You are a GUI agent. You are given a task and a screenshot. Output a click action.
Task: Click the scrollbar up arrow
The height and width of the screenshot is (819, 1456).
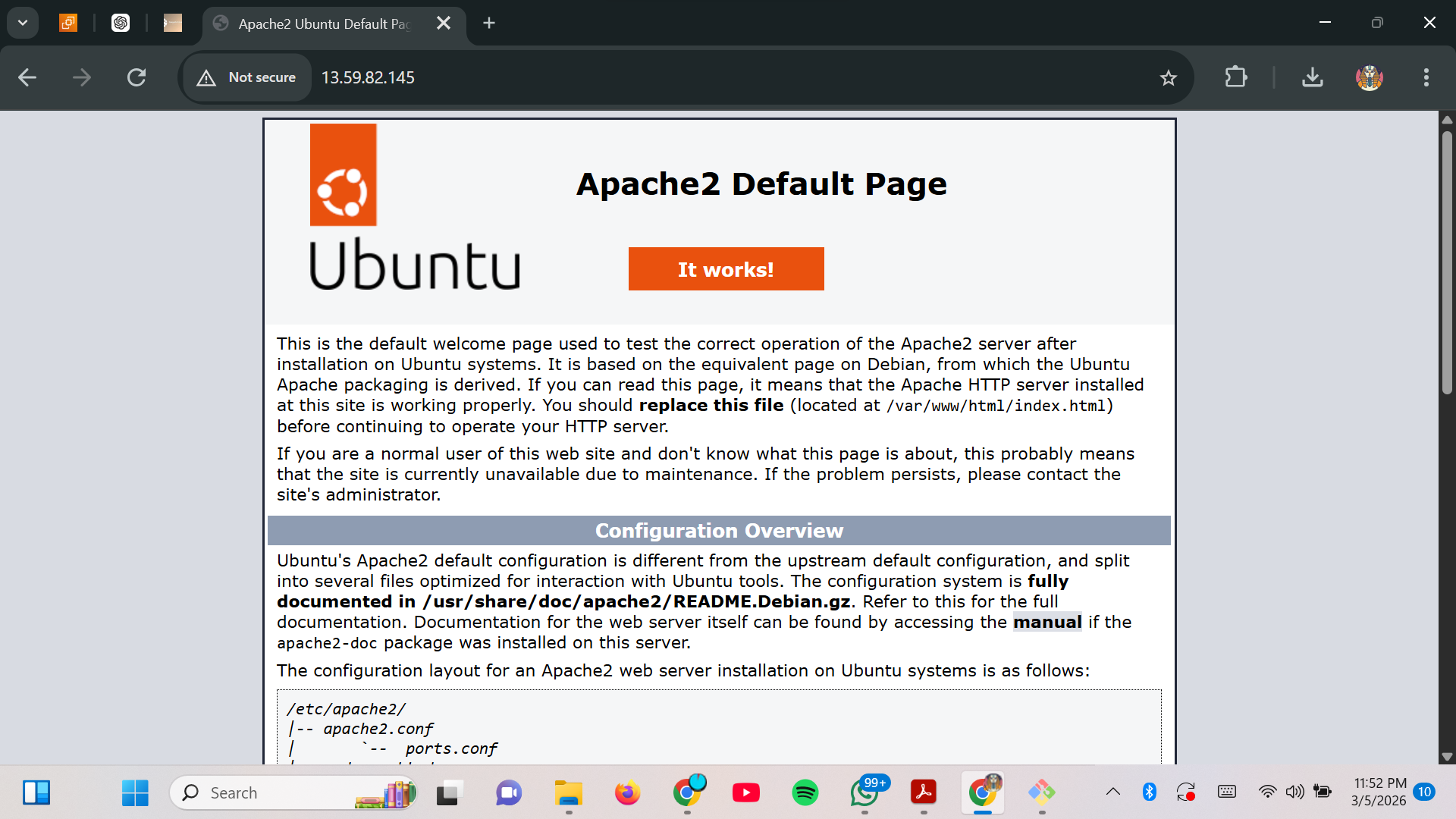pos(1447,119)
